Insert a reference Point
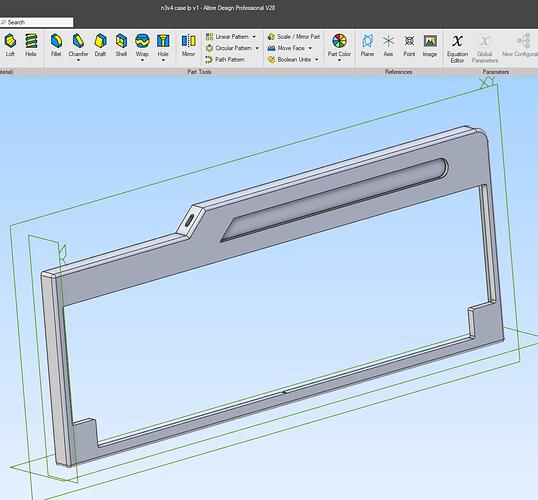This screenshot has height=500, width=538. tap(409, 45)
